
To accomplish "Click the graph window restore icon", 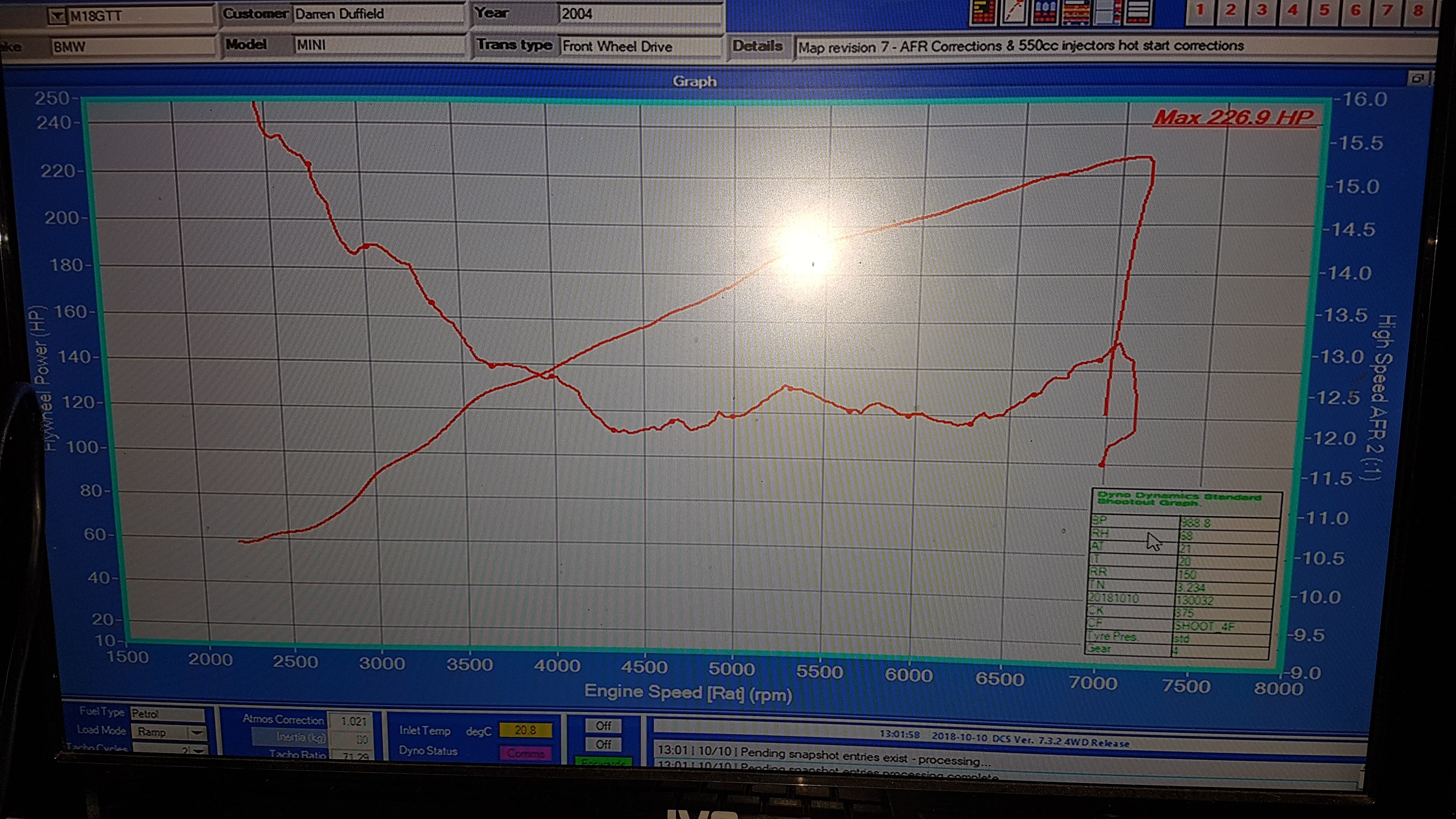I will point(1417,79).
